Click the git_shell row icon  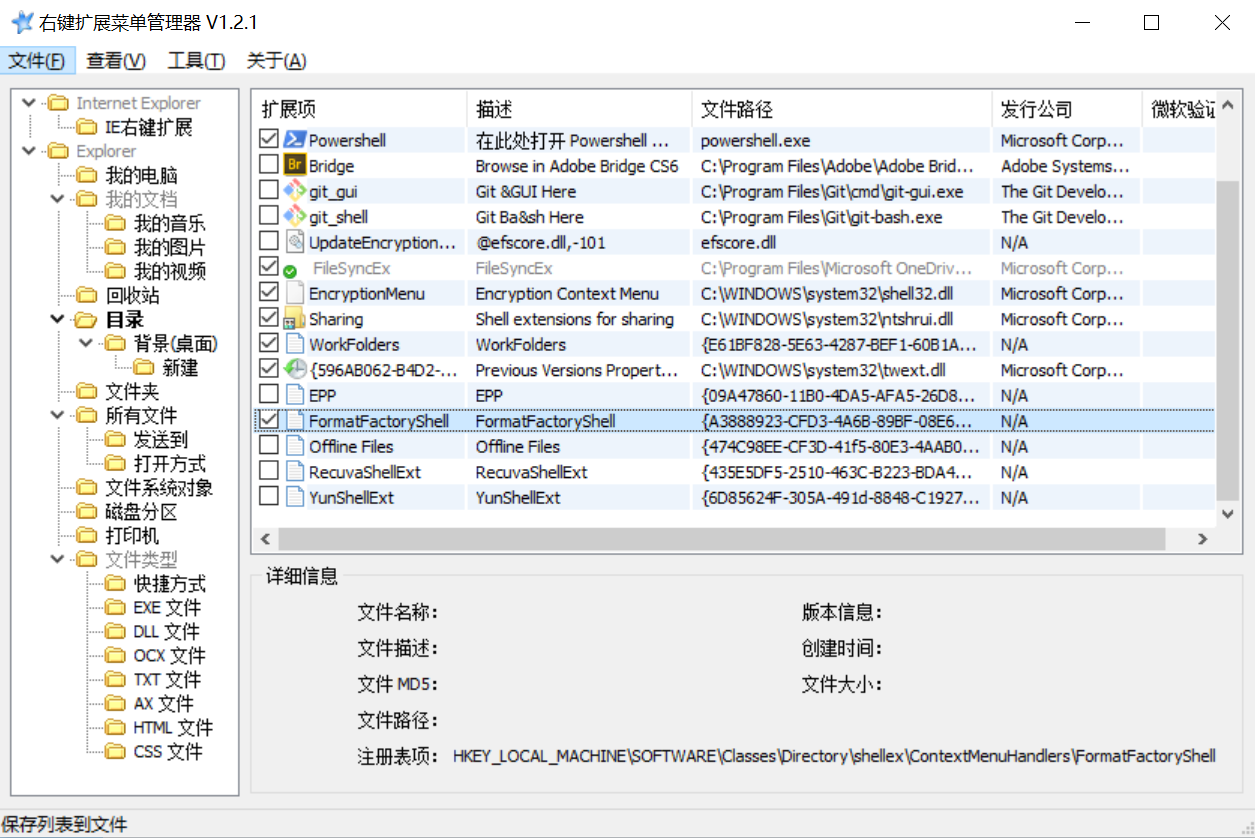[294, 217]
